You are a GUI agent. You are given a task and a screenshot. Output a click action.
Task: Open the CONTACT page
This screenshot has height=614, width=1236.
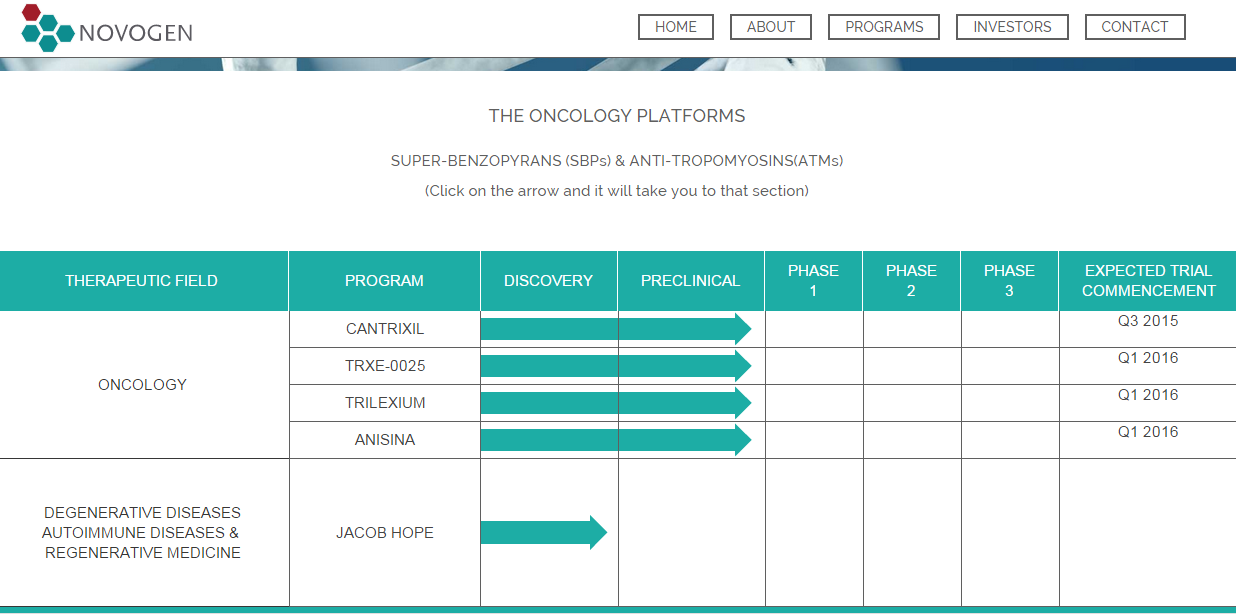(x=1135, y=27)
